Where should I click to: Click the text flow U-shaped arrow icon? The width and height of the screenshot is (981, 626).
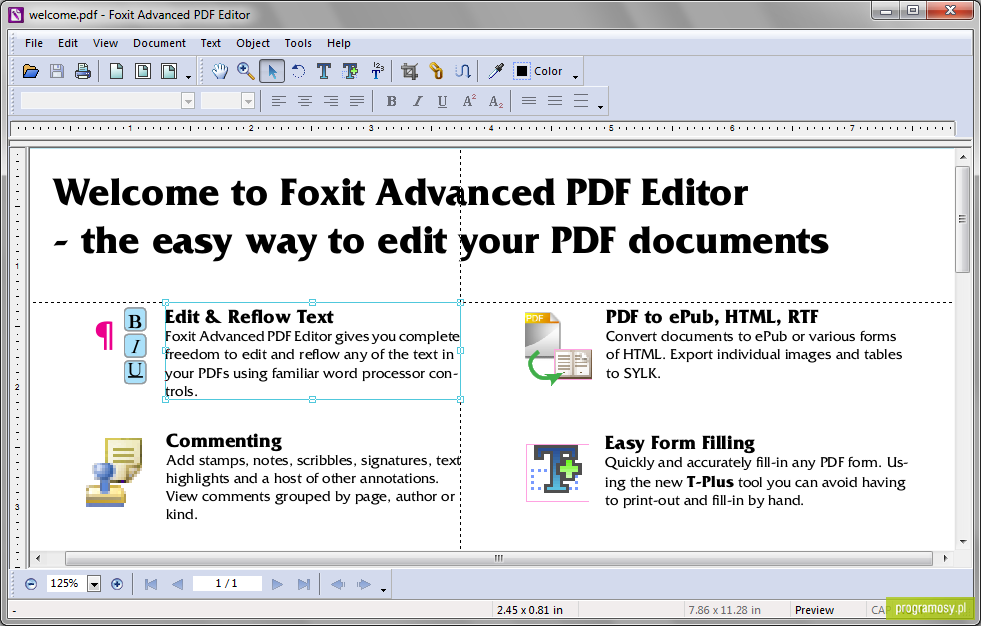[462, 71]
